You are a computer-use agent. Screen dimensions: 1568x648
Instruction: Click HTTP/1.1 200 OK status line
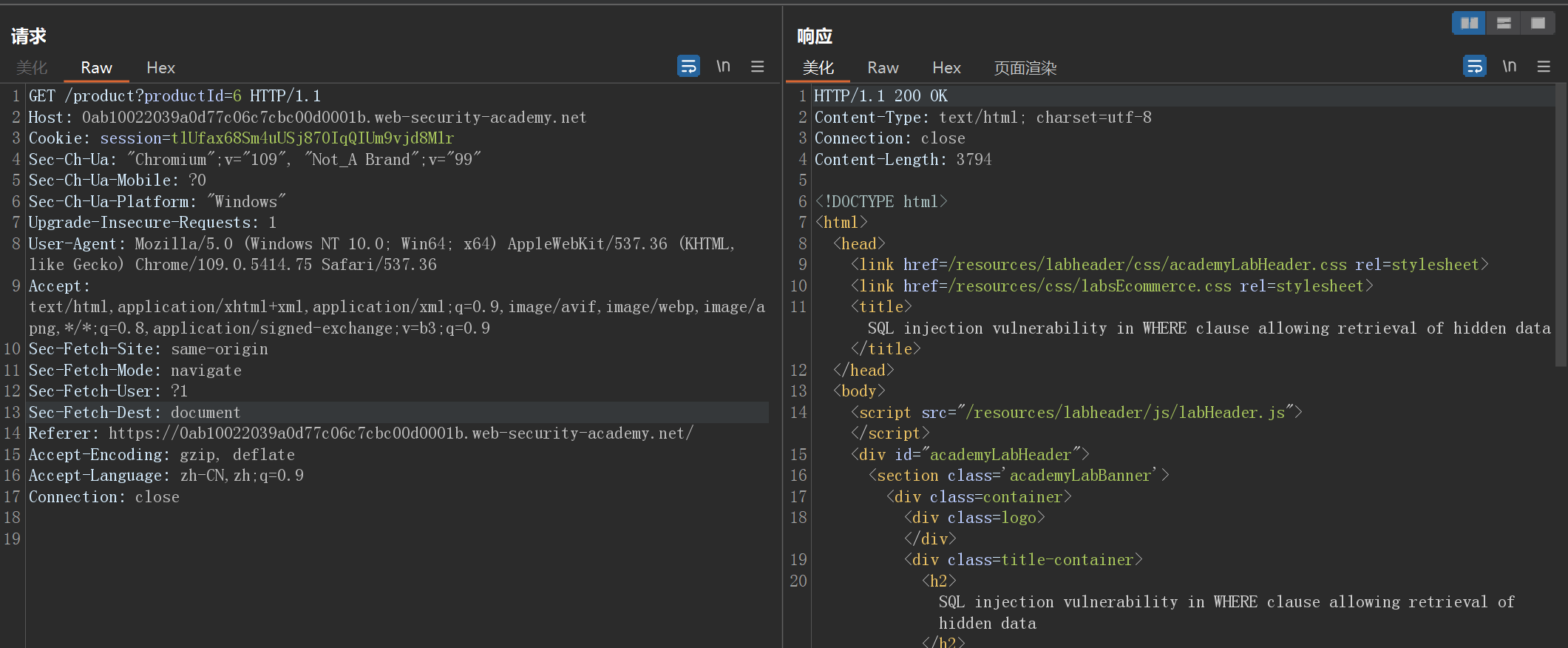click(880, 96)
